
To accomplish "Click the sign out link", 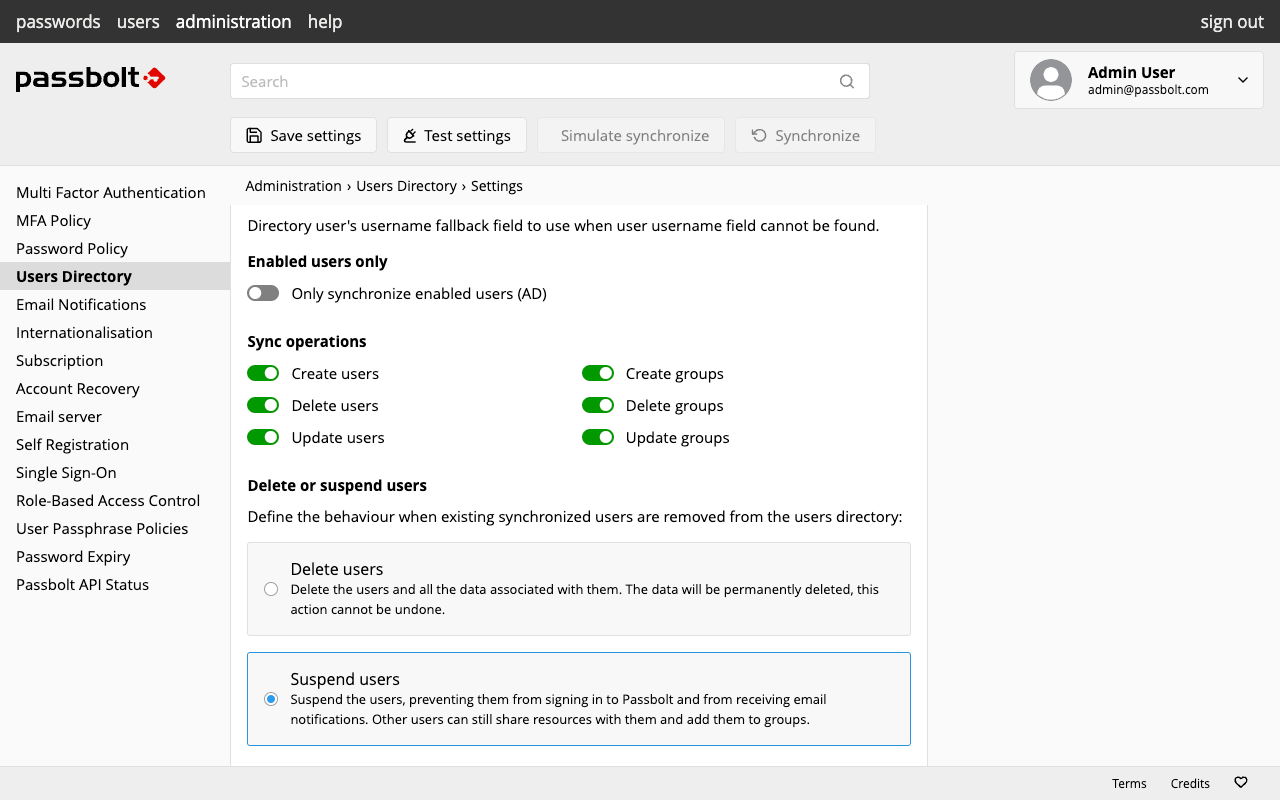I will [1232, 22].
